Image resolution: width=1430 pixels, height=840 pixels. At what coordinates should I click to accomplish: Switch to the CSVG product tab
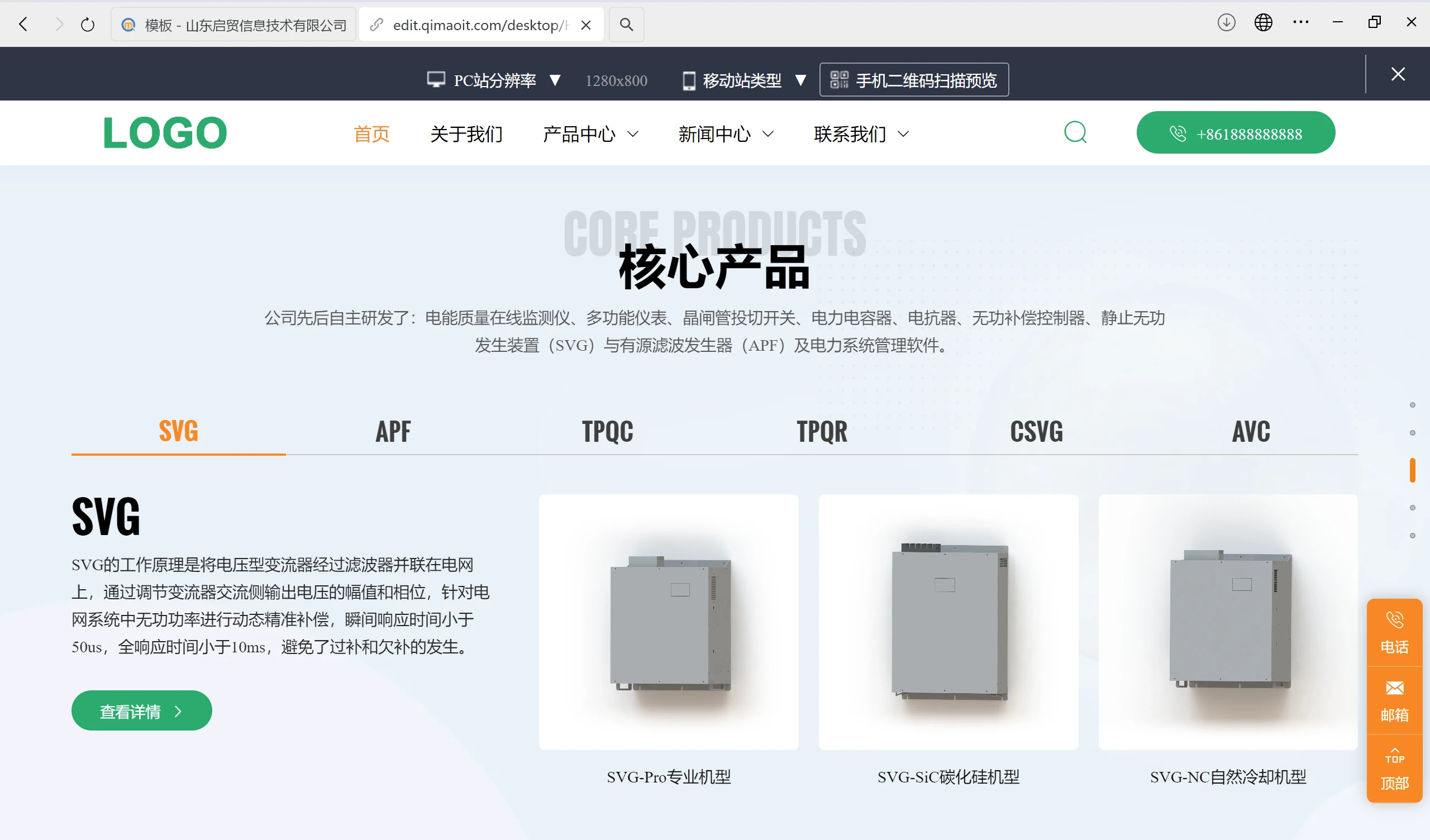[1037, 431]
